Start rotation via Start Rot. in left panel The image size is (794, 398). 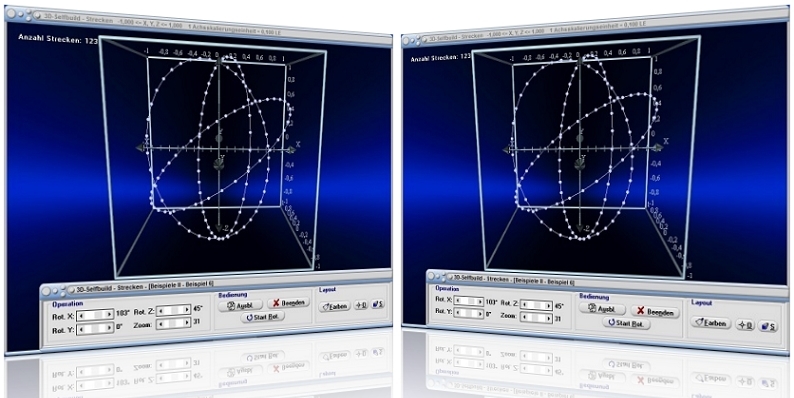pyautogui.click(x=262, y=317)
